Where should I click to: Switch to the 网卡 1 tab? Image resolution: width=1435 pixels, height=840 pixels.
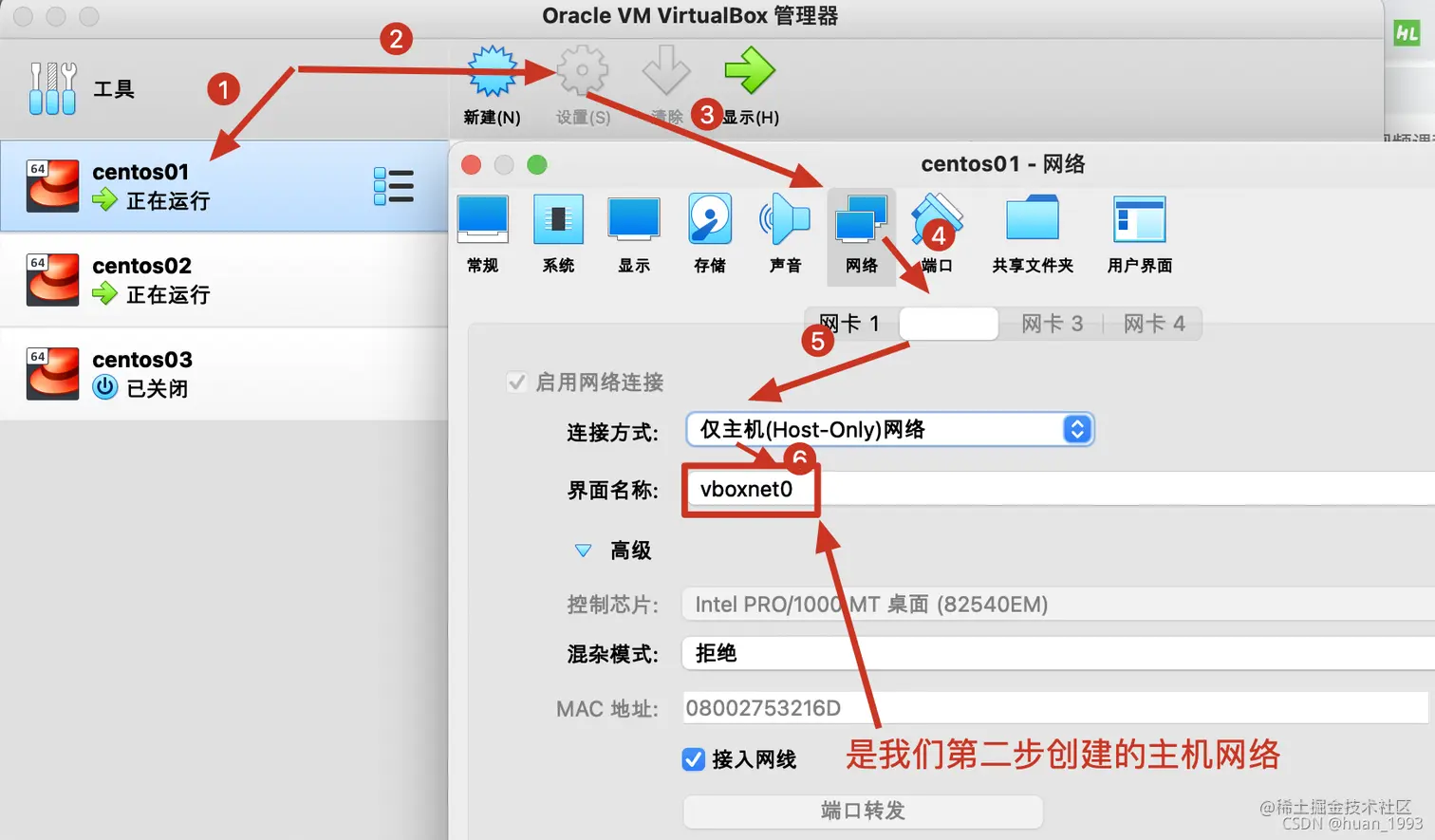click(850, 324)
